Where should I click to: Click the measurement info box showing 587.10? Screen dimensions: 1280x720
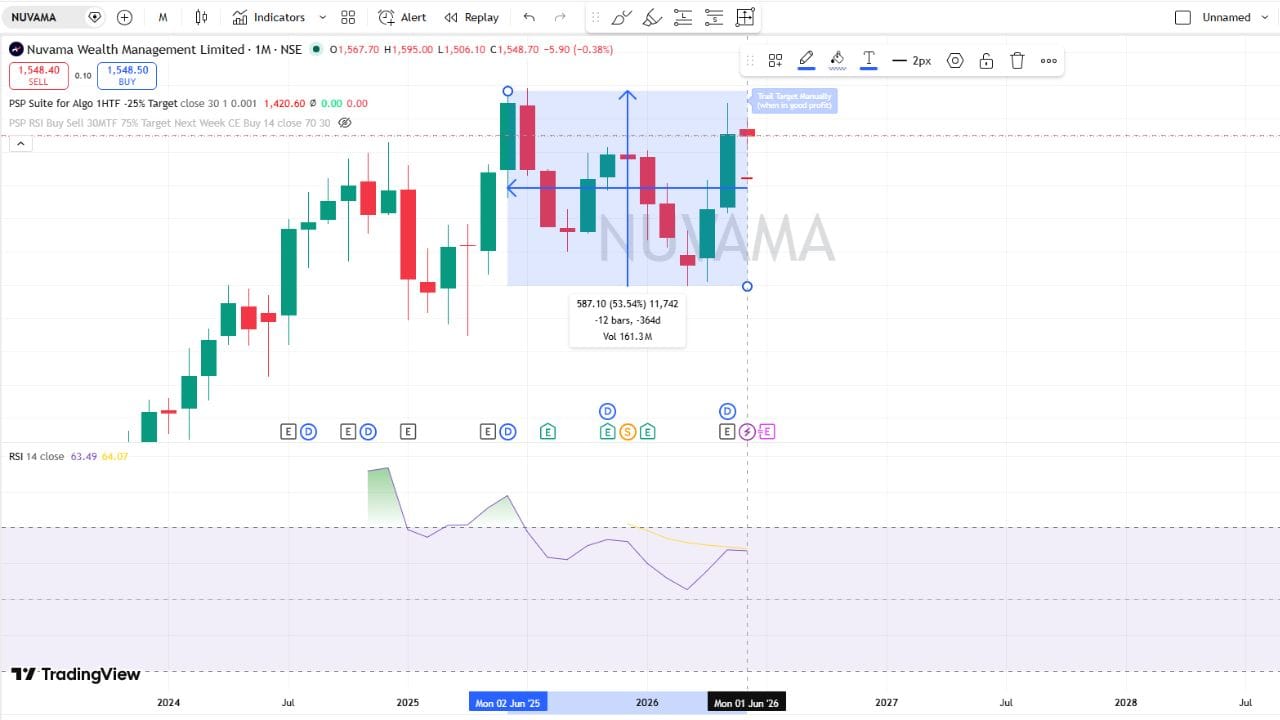click(x=627, y=320)
